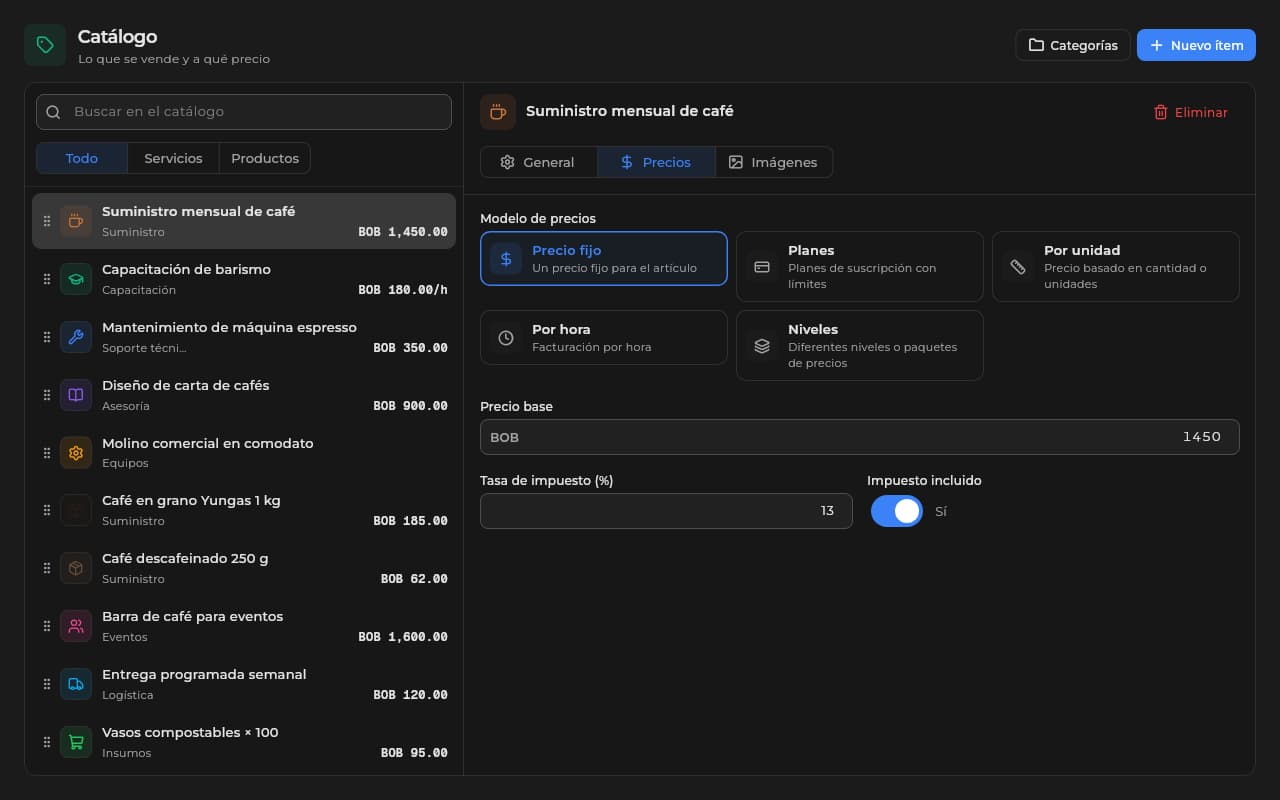Viewport: 1280px width, 800px height.
Task: Filter catalog by Servicios
Action: coord(173,158)
